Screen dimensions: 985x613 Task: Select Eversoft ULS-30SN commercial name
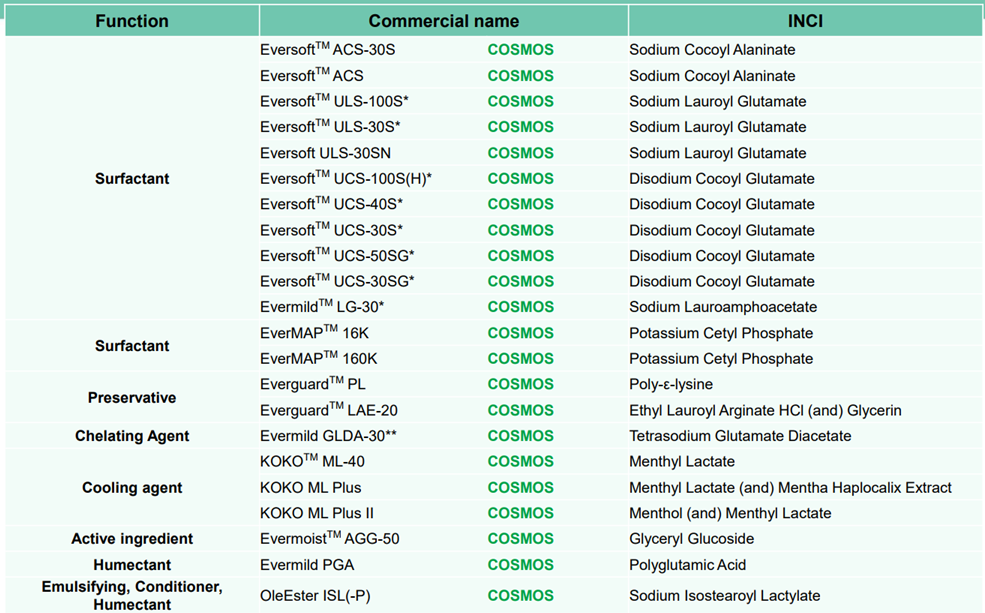[324, 153]
